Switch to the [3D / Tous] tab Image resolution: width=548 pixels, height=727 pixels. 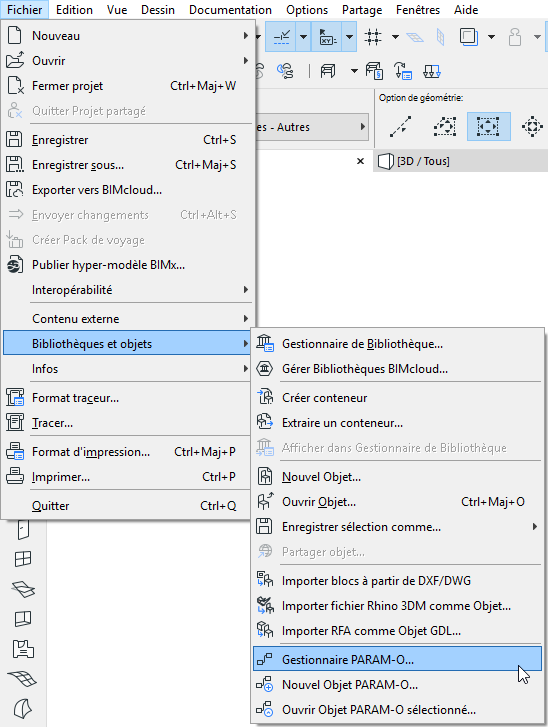(460, 161)
